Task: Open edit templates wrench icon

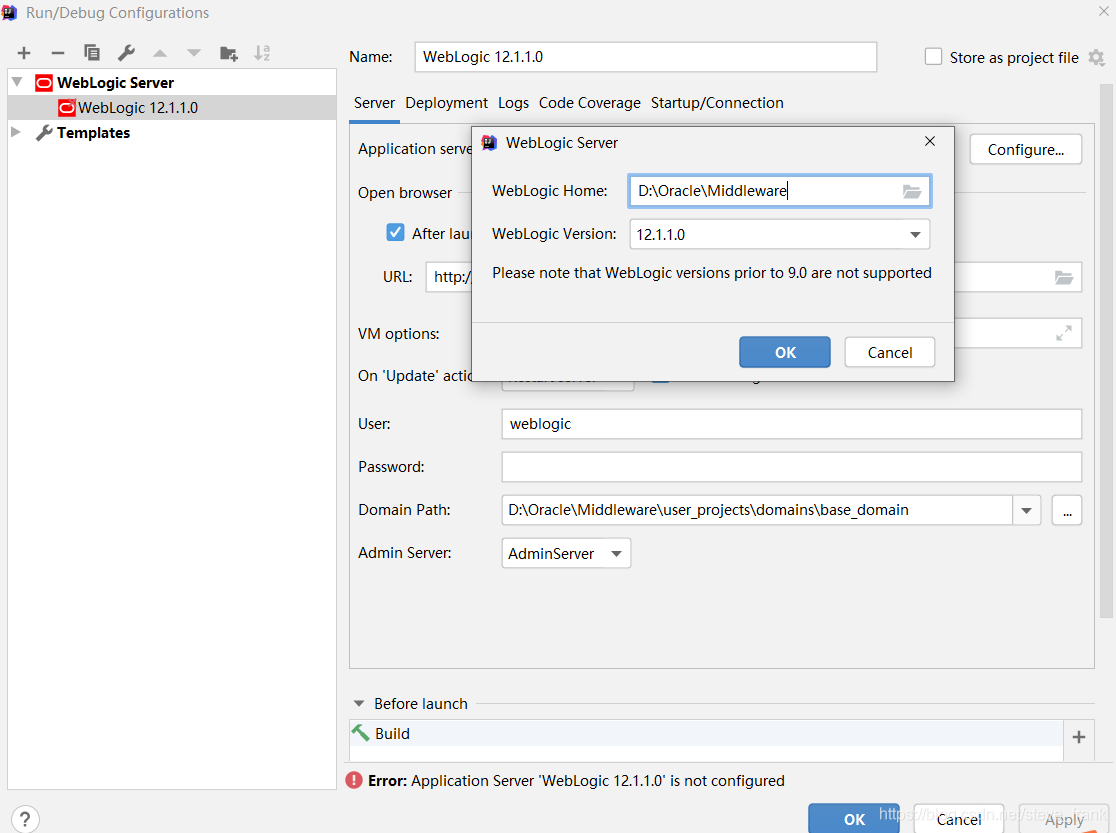Action: (x=126, y=53)
